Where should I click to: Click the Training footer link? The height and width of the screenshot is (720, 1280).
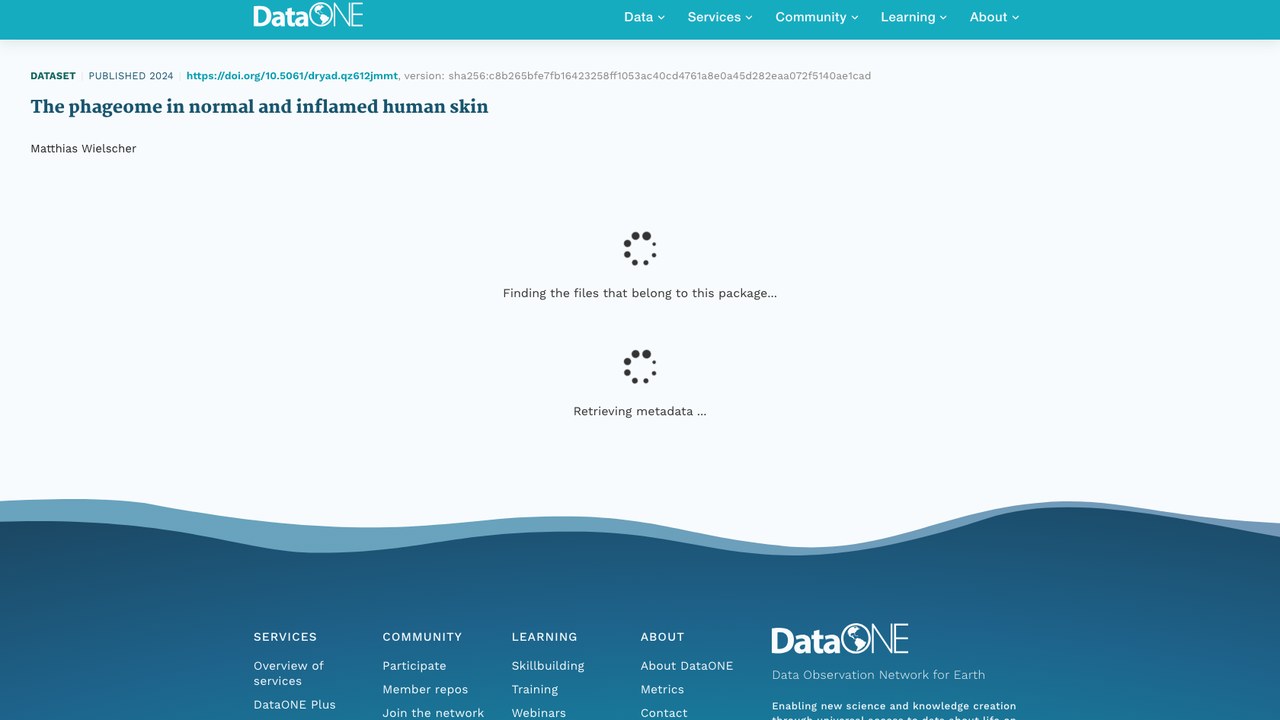click(535, 689)
